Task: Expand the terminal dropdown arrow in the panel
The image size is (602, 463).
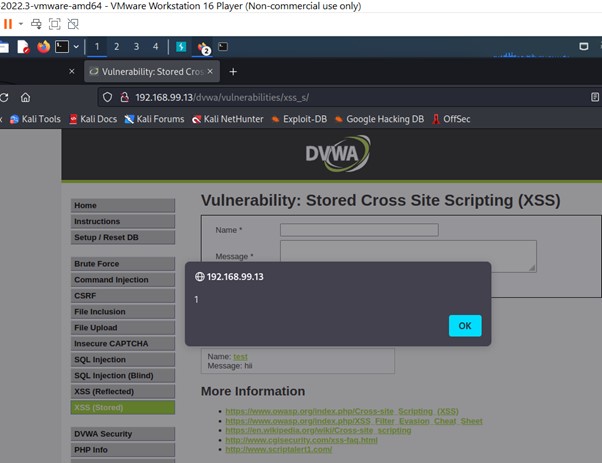Action: coord(76,47)
